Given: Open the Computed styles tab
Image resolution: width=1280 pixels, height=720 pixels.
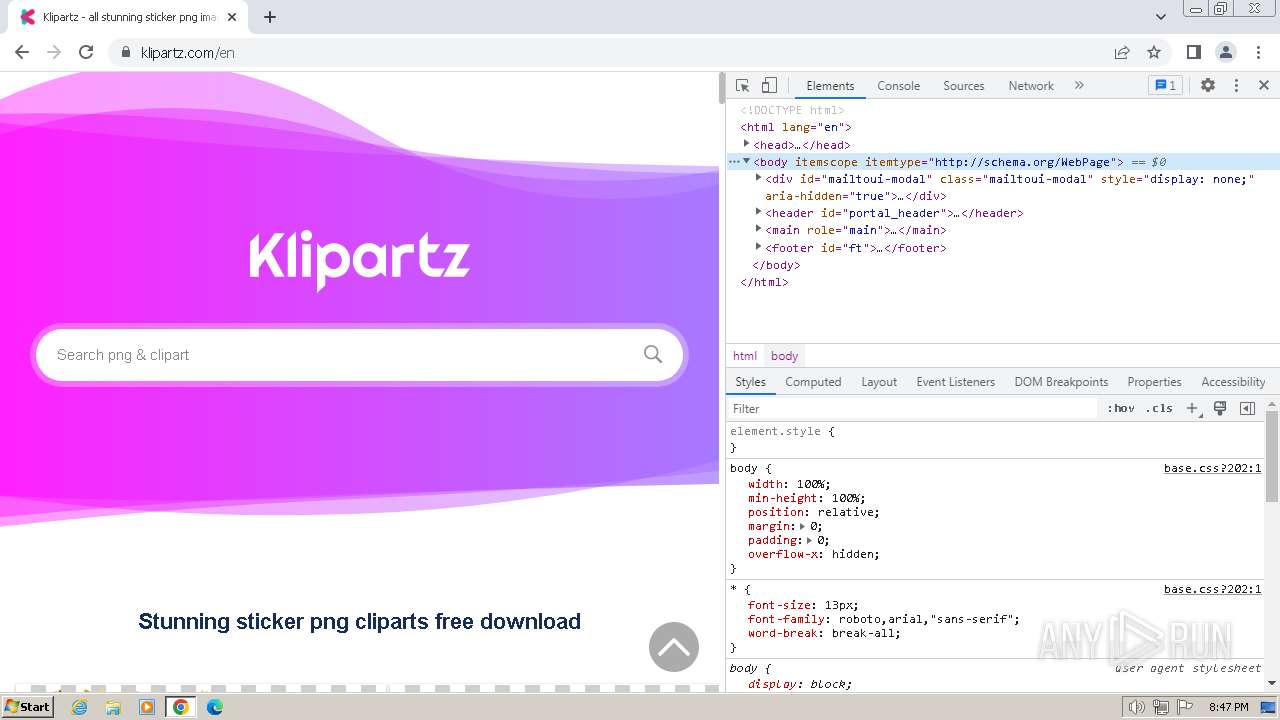Looking at the screenshot, I should [x=813, y=382].
